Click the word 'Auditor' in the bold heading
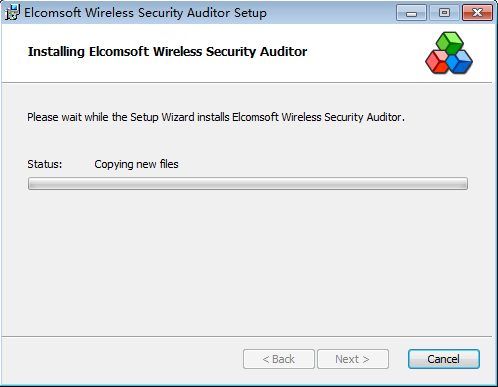Image resolution: width=498 pixels, height=387 pixels. (283, 52)
